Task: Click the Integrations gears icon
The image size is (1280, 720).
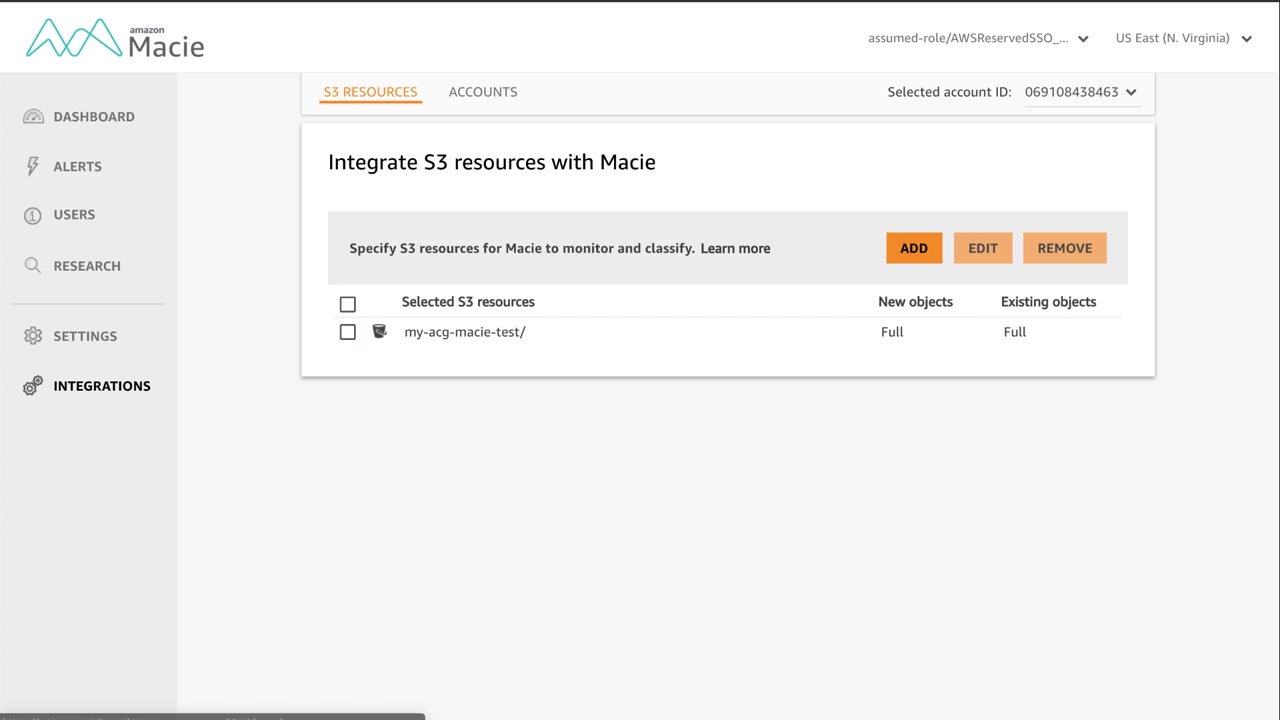Action: (33, 386)
